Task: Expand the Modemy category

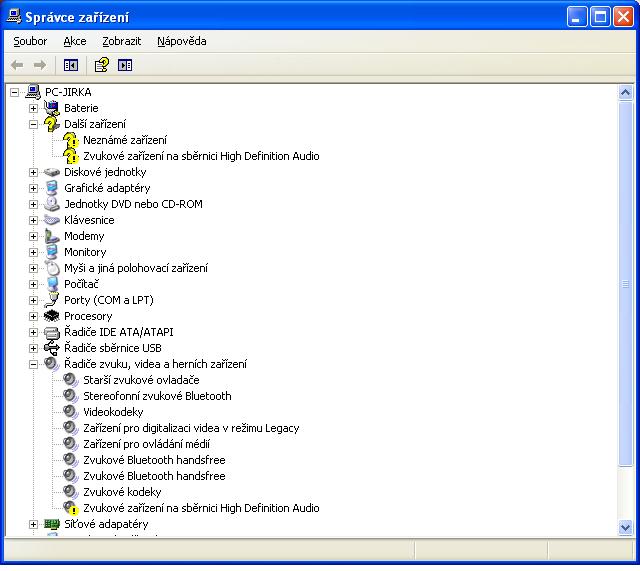Action: (x=33, y=236)
